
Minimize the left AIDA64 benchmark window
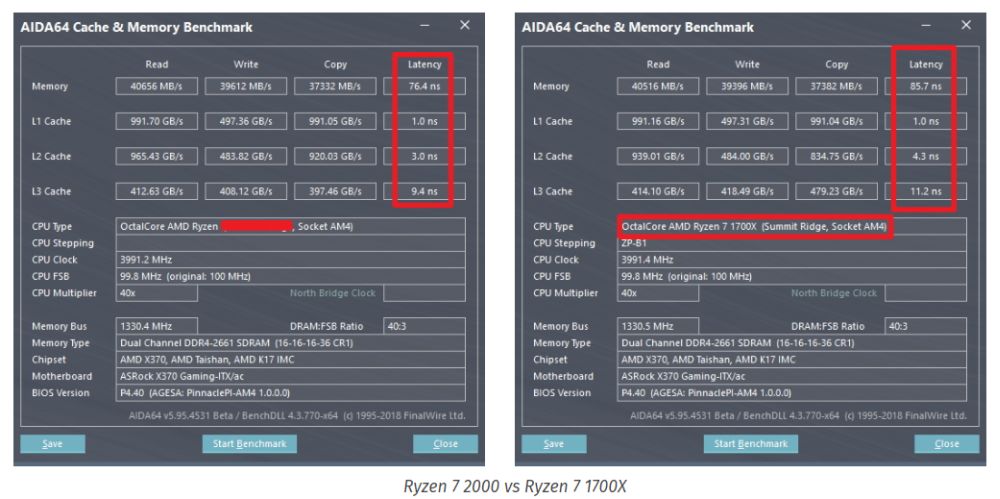[x=425, y=26]
